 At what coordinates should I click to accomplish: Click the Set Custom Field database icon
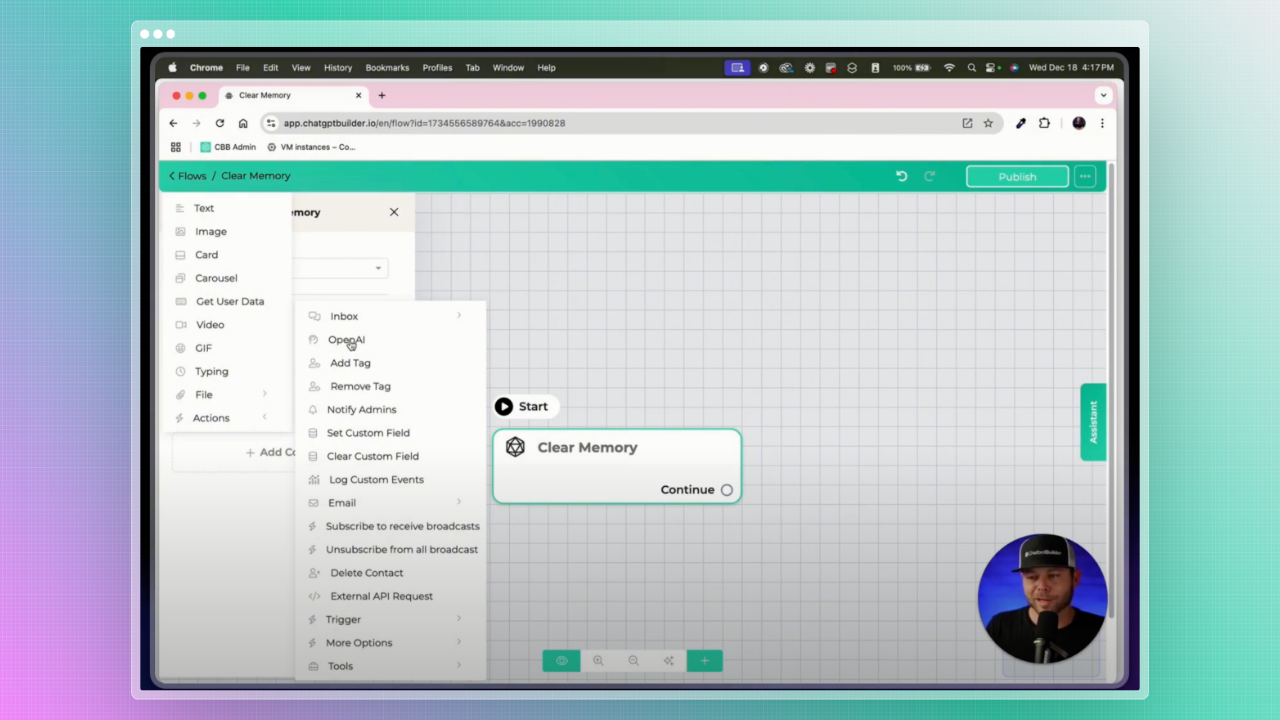(313, 433)
